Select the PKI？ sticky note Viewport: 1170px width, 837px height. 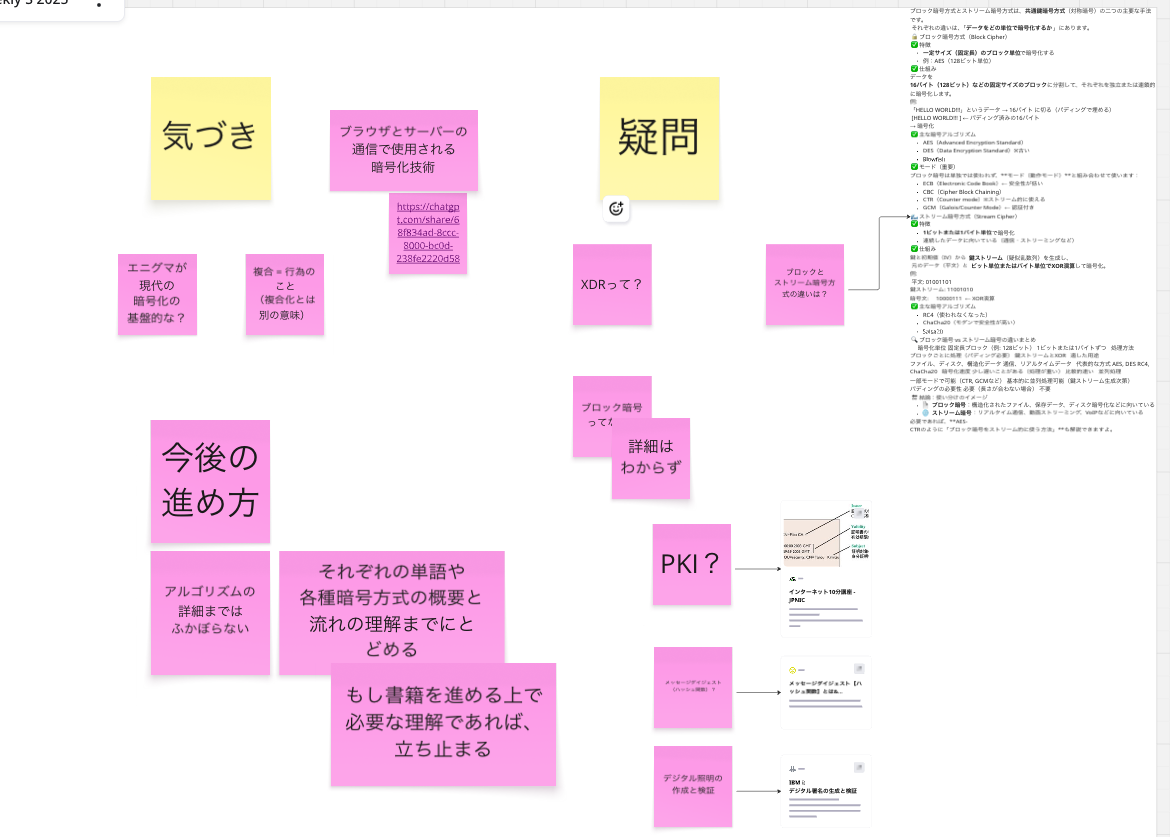(691, 564)
